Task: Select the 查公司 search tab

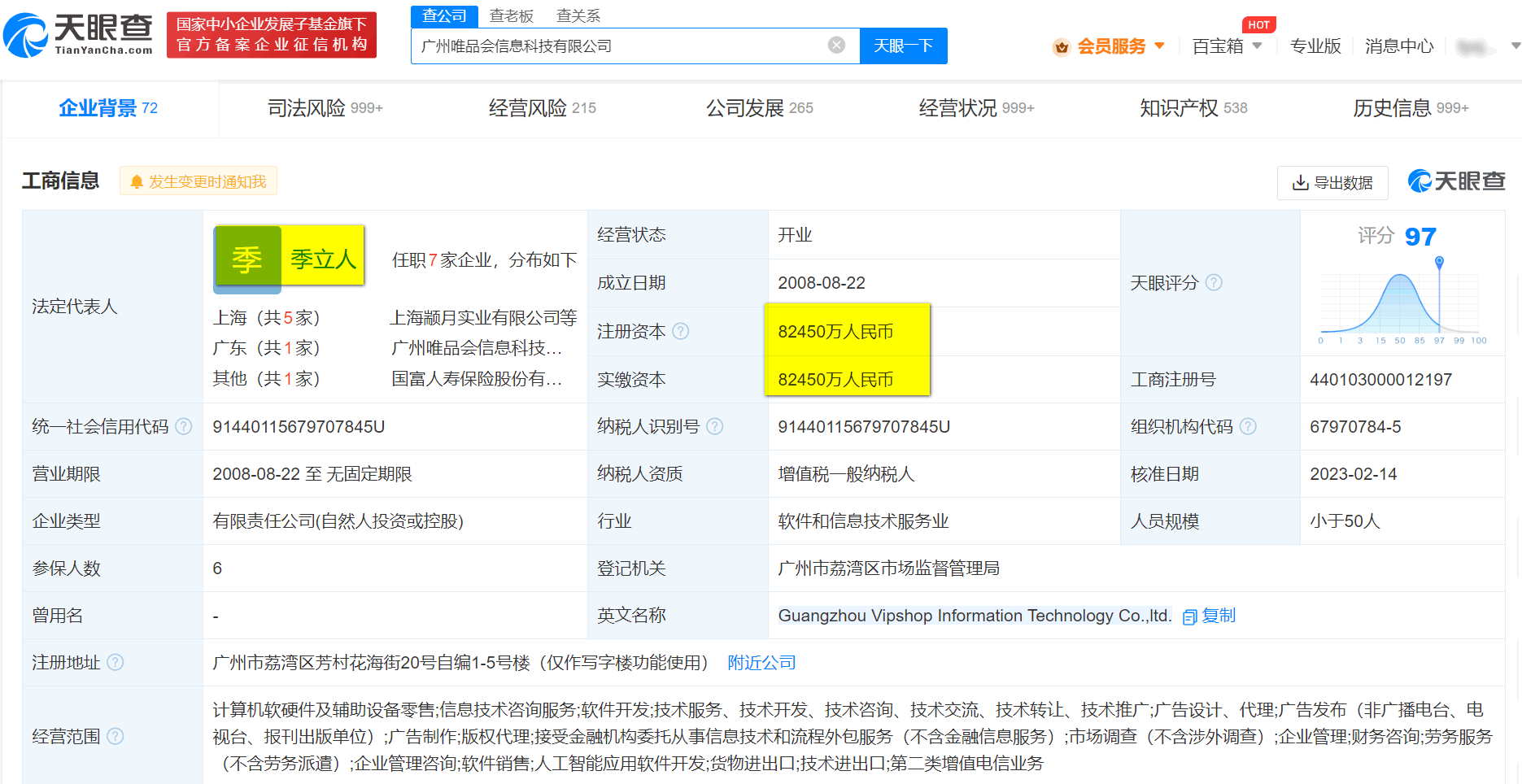Action: point(444,15)
